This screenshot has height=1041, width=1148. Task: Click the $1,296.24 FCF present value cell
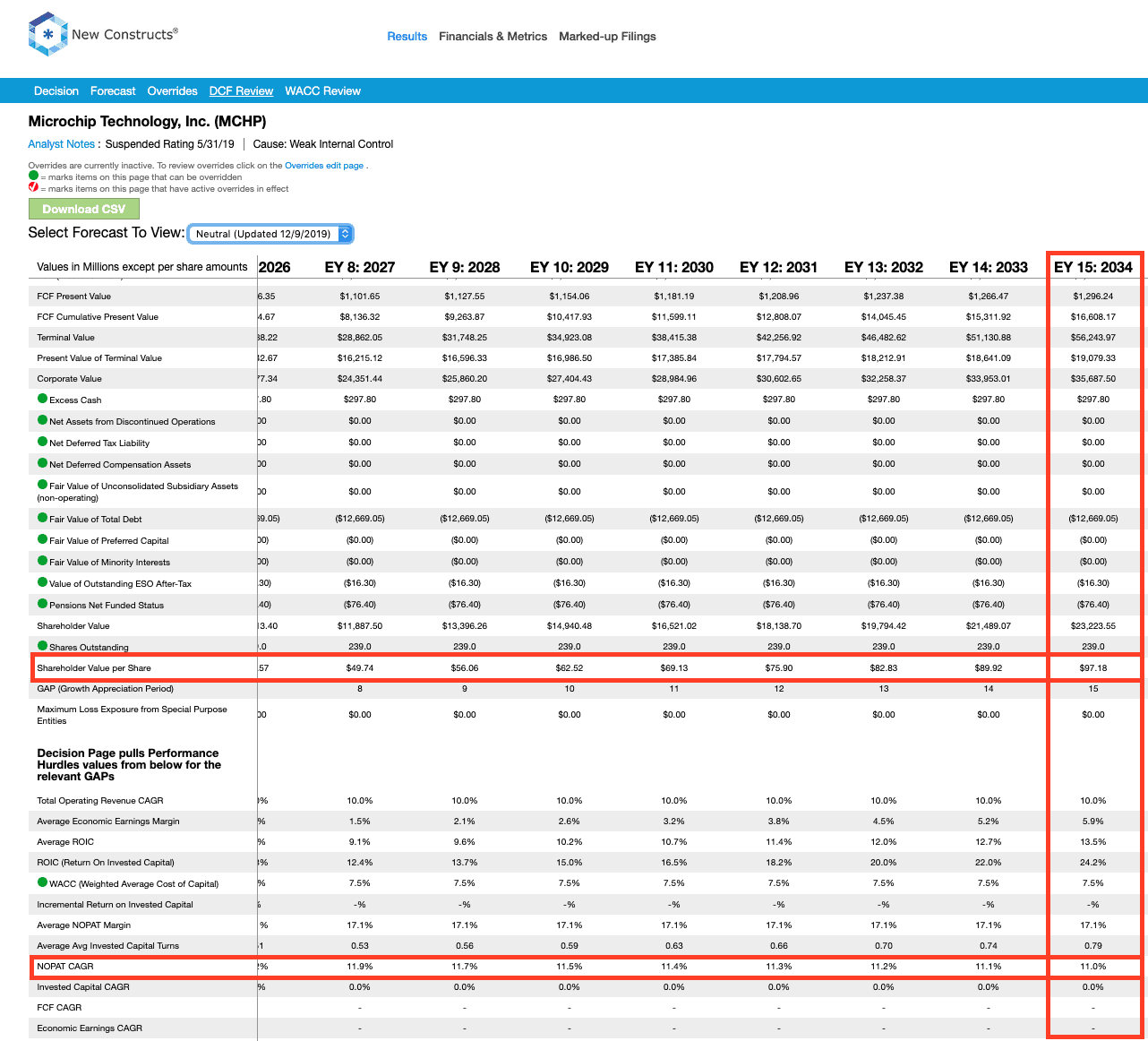[x=1093, y=297]
